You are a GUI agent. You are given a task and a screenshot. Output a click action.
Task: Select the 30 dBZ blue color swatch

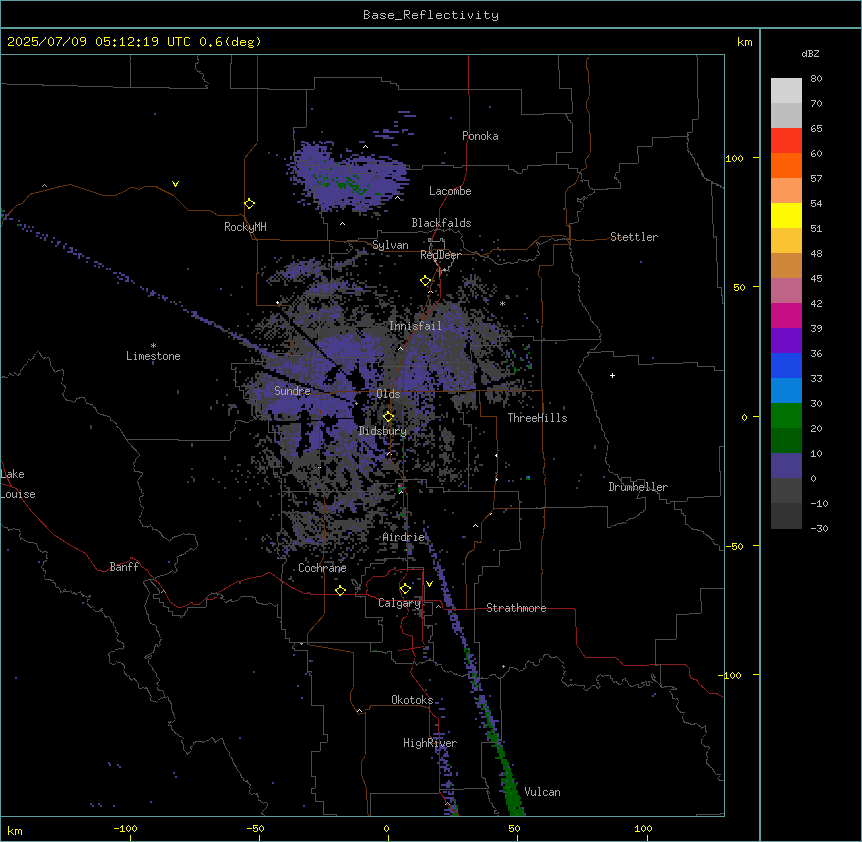tap(786, 390)
